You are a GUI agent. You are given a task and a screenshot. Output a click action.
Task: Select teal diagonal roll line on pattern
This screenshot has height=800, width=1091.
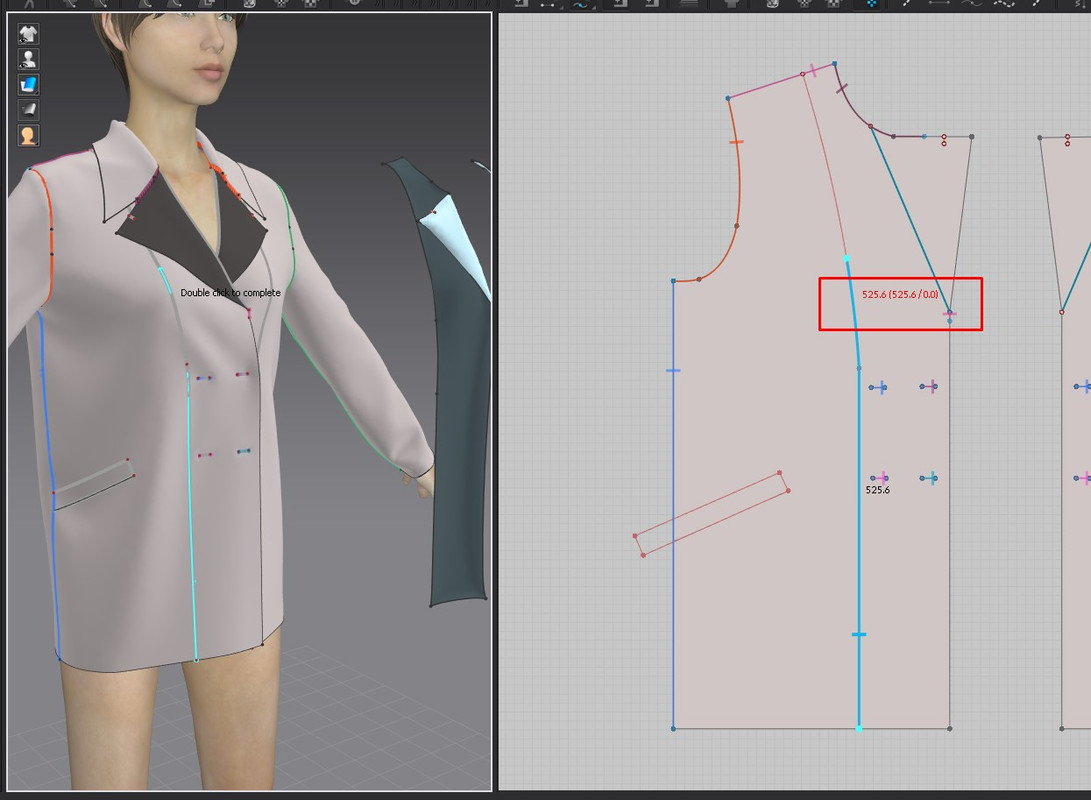910,219
